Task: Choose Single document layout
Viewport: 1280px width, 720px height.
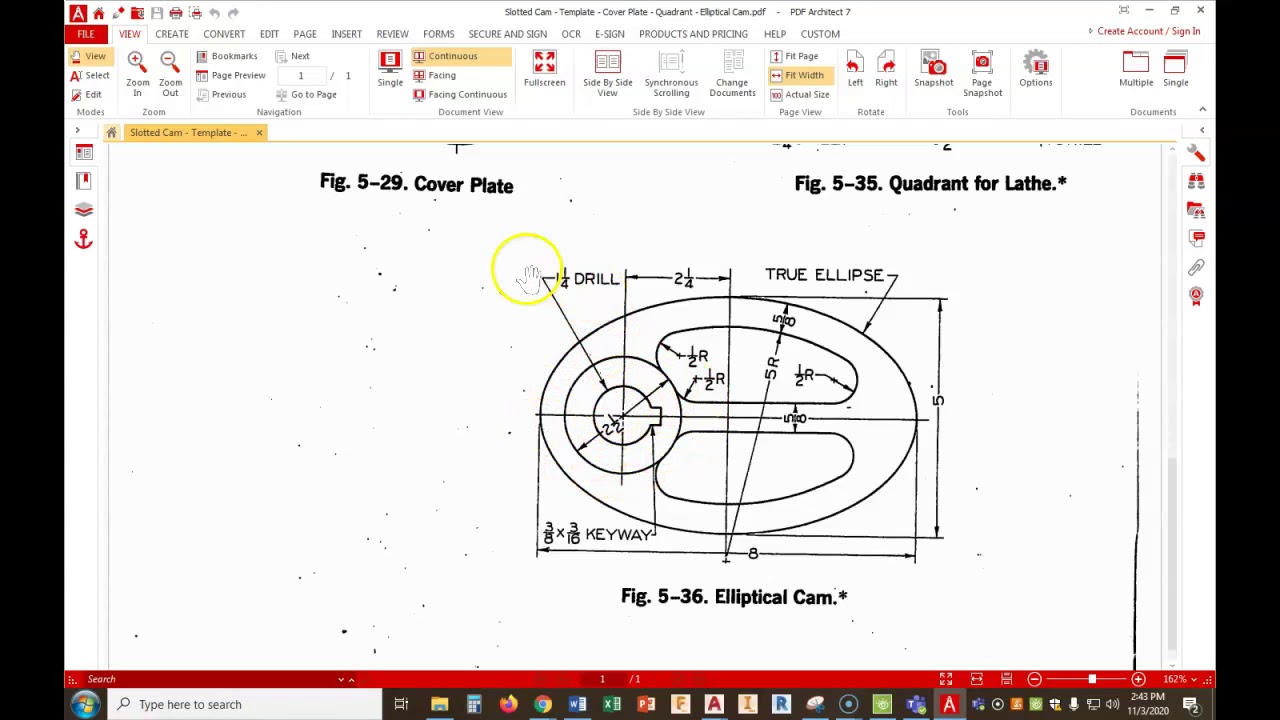Action: coord(1175,68)
